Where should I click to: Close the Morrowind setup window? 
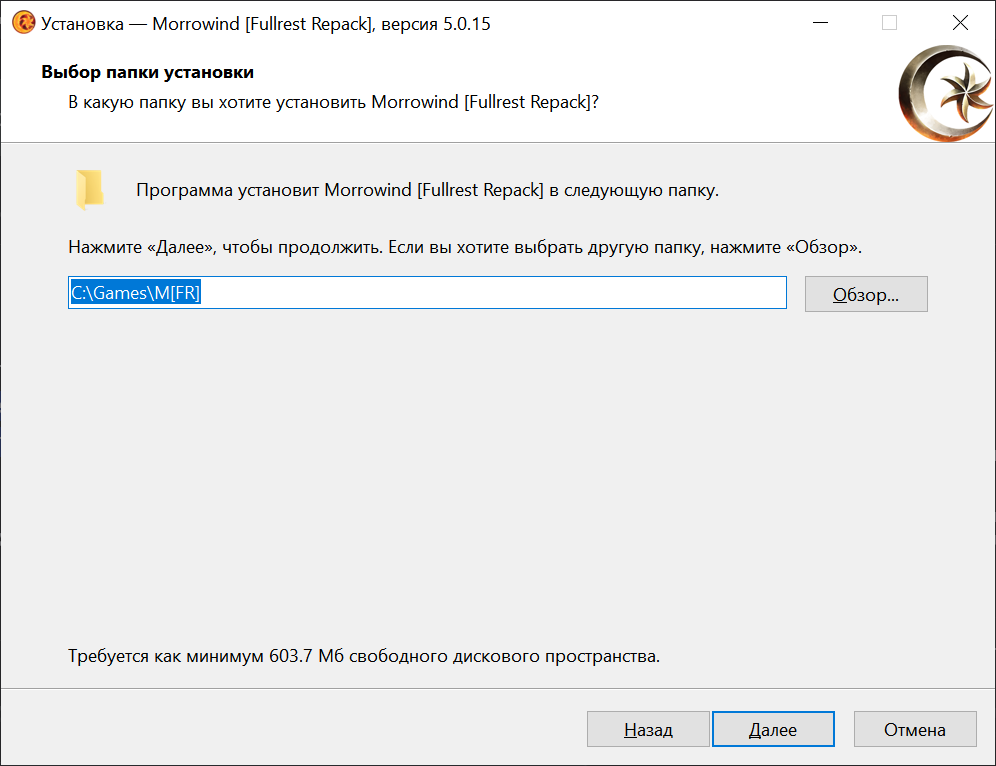point(960,23)
